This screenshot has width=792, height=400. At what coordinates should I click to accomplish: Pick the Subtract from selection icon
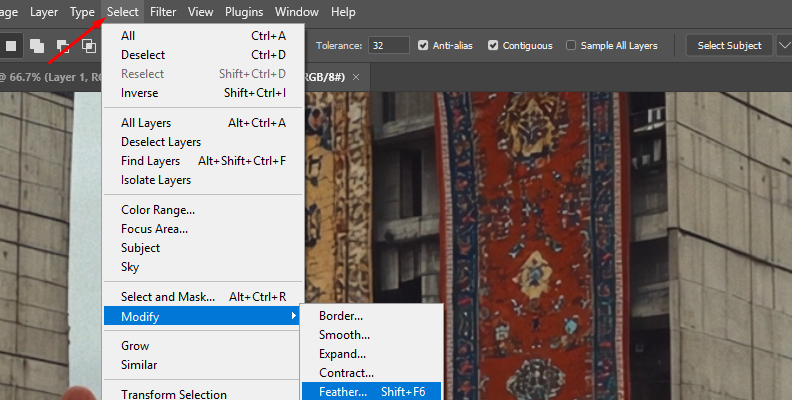63,45
